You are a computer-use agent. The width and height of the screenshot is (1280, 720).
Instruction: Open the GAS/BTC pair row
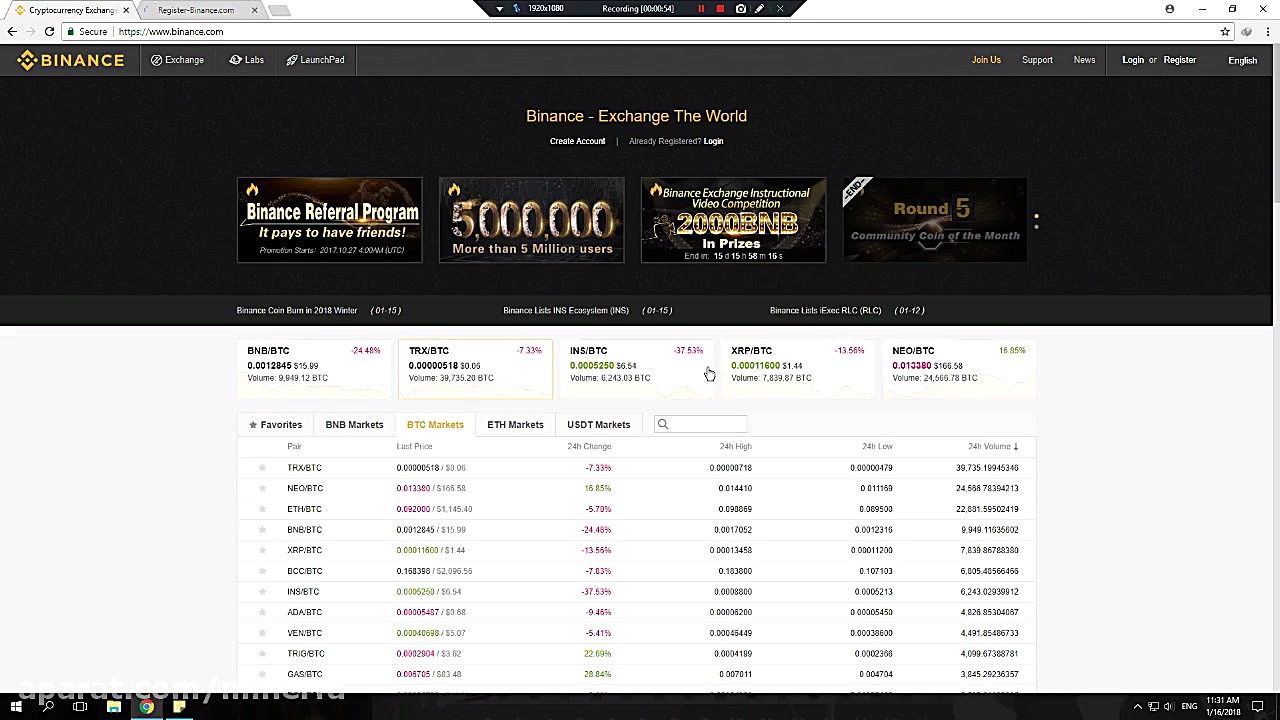click(x=636, y=674)
